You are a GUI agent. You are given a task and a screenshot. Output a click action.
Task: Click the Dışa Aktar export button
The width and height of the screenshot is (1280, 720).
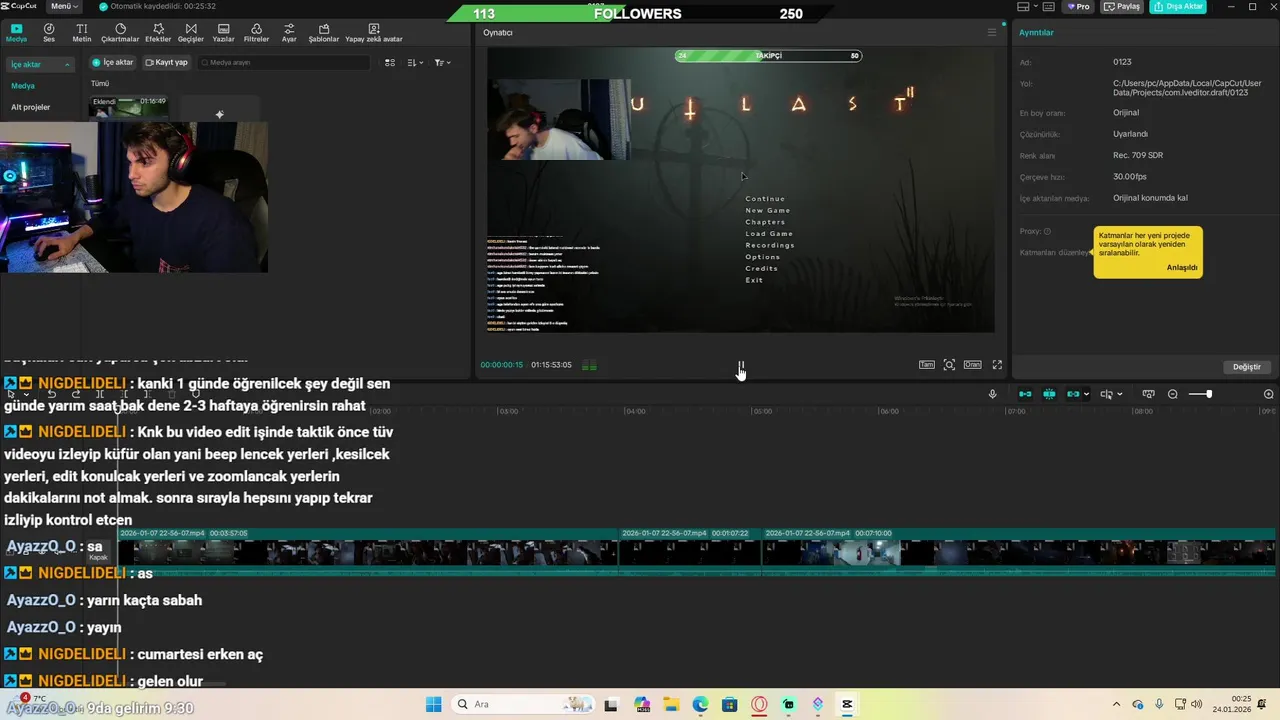(1177, 6)
